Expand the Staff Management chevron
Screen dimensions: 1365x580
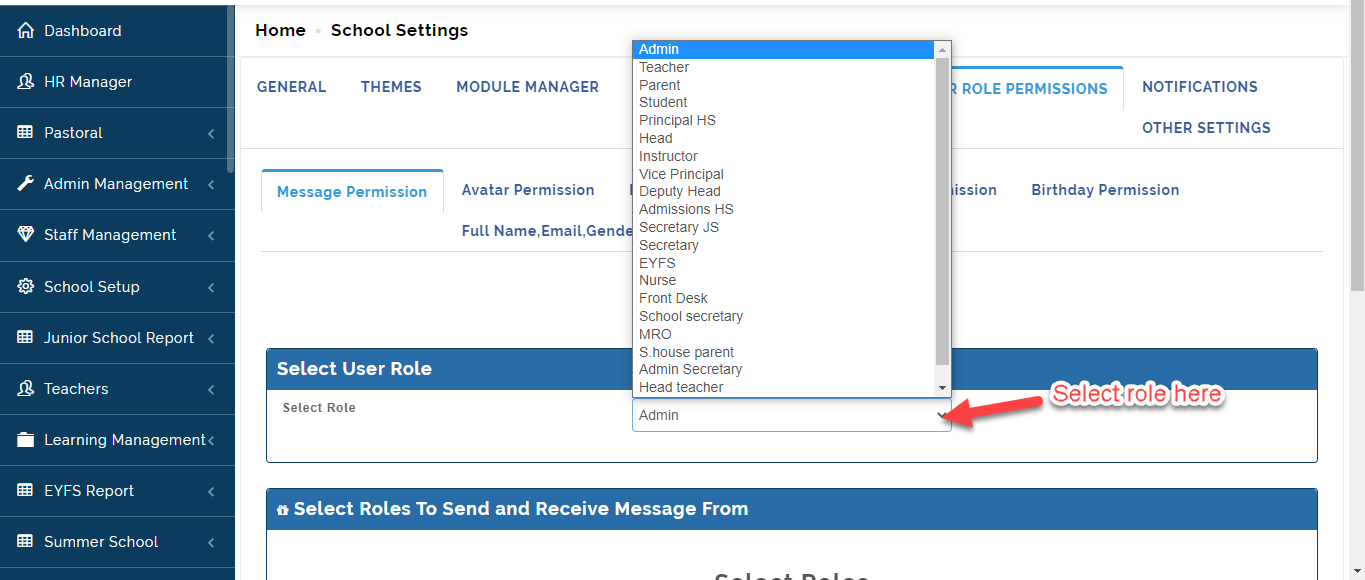point(211,236)
